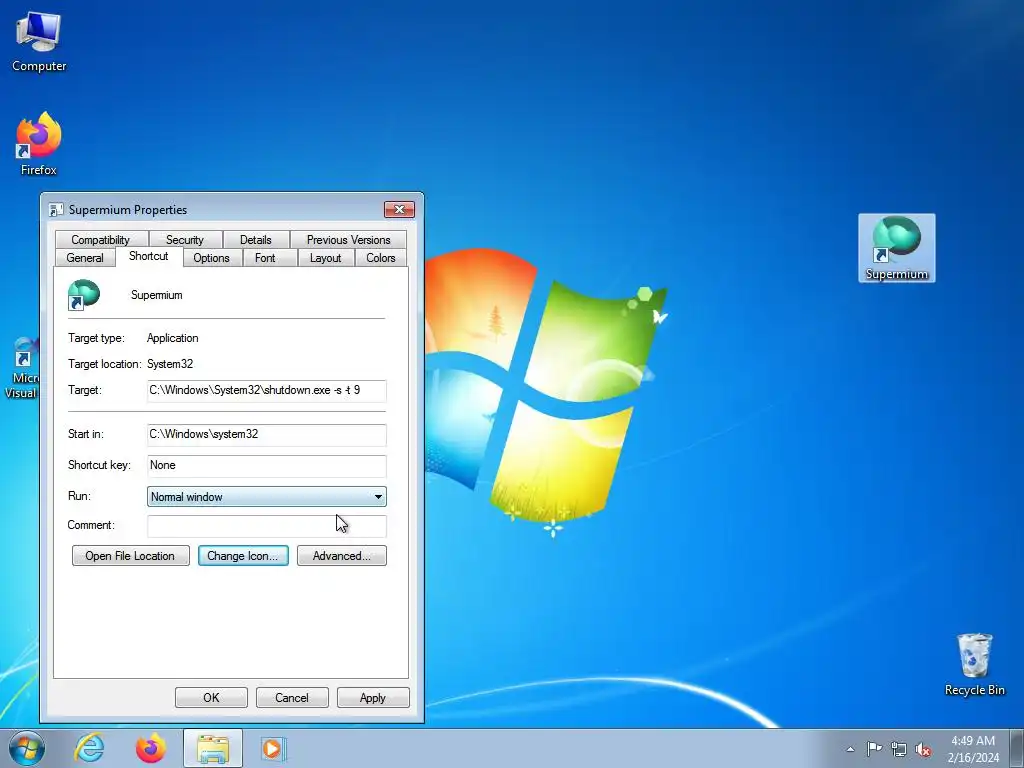The width and height of the screenshot is (1024, 768).
Task: Click the network icon in the system tray
Action: click(x=899, y=749)
